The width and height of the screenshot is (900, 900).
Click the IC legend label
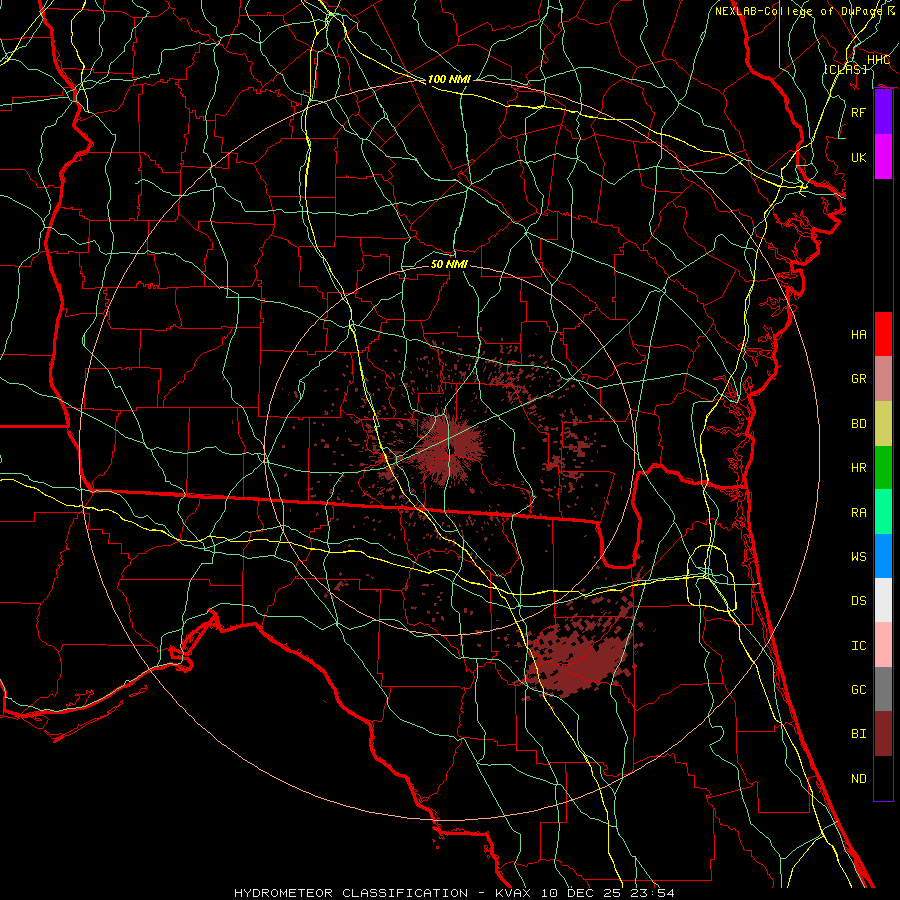(858, 646)
